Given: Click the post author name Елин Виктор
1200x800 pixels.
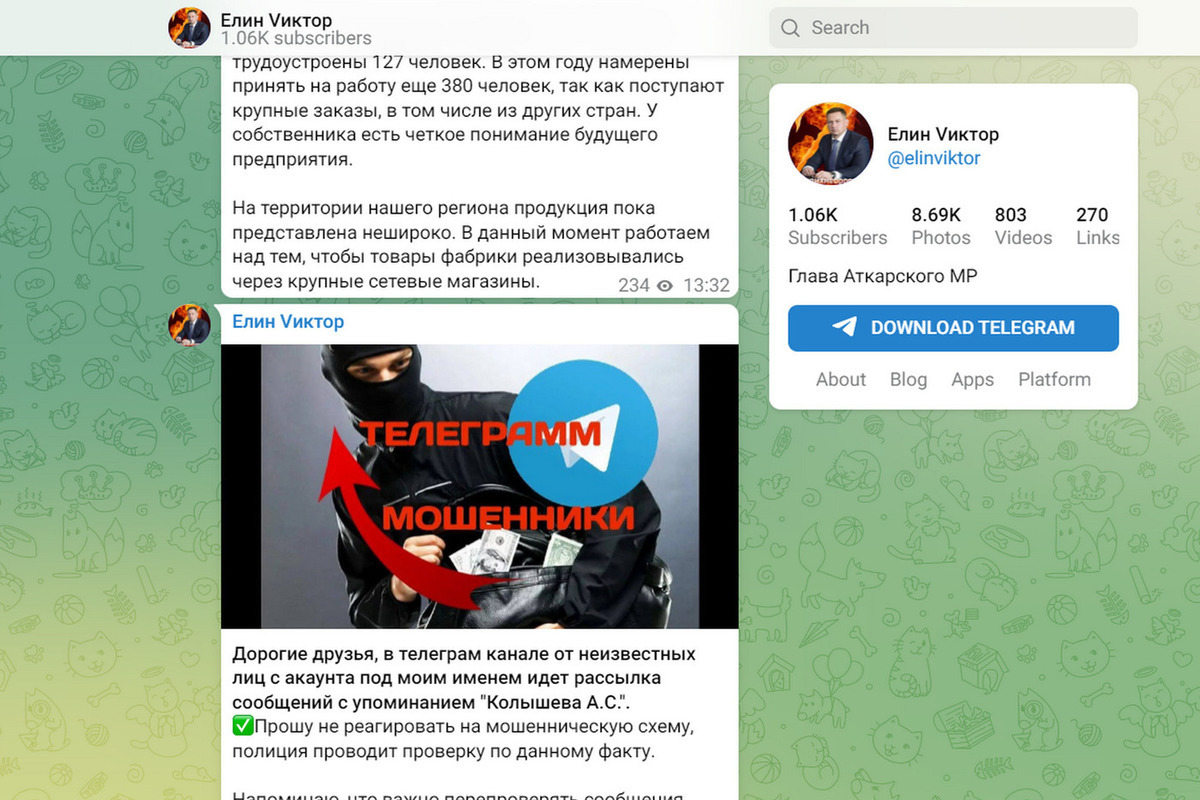Looking at the screenshot, I should (288, 321).
